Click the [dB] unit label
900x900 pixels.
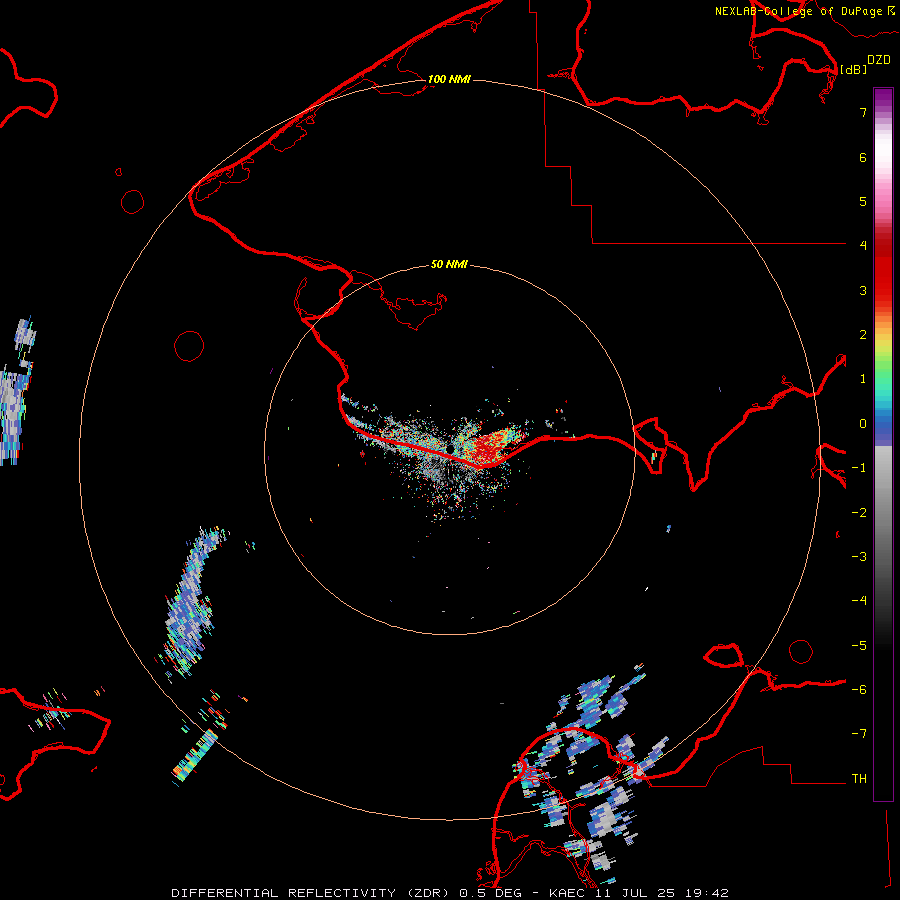click(x=853, y=69)
